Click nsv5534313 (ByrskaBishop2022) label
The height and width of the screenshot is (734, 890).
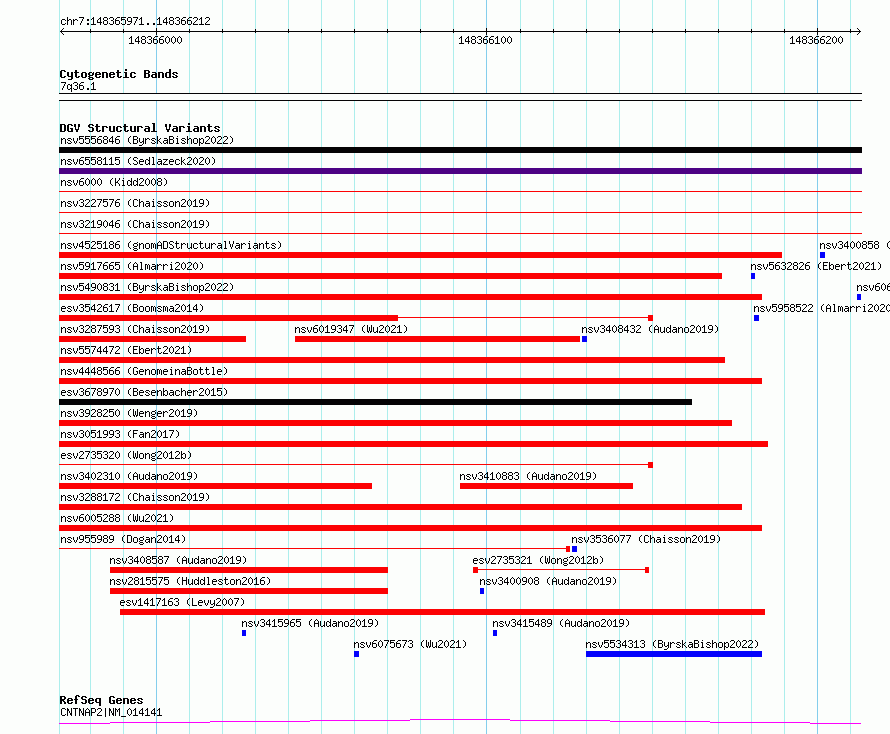(x=672, y=644)
